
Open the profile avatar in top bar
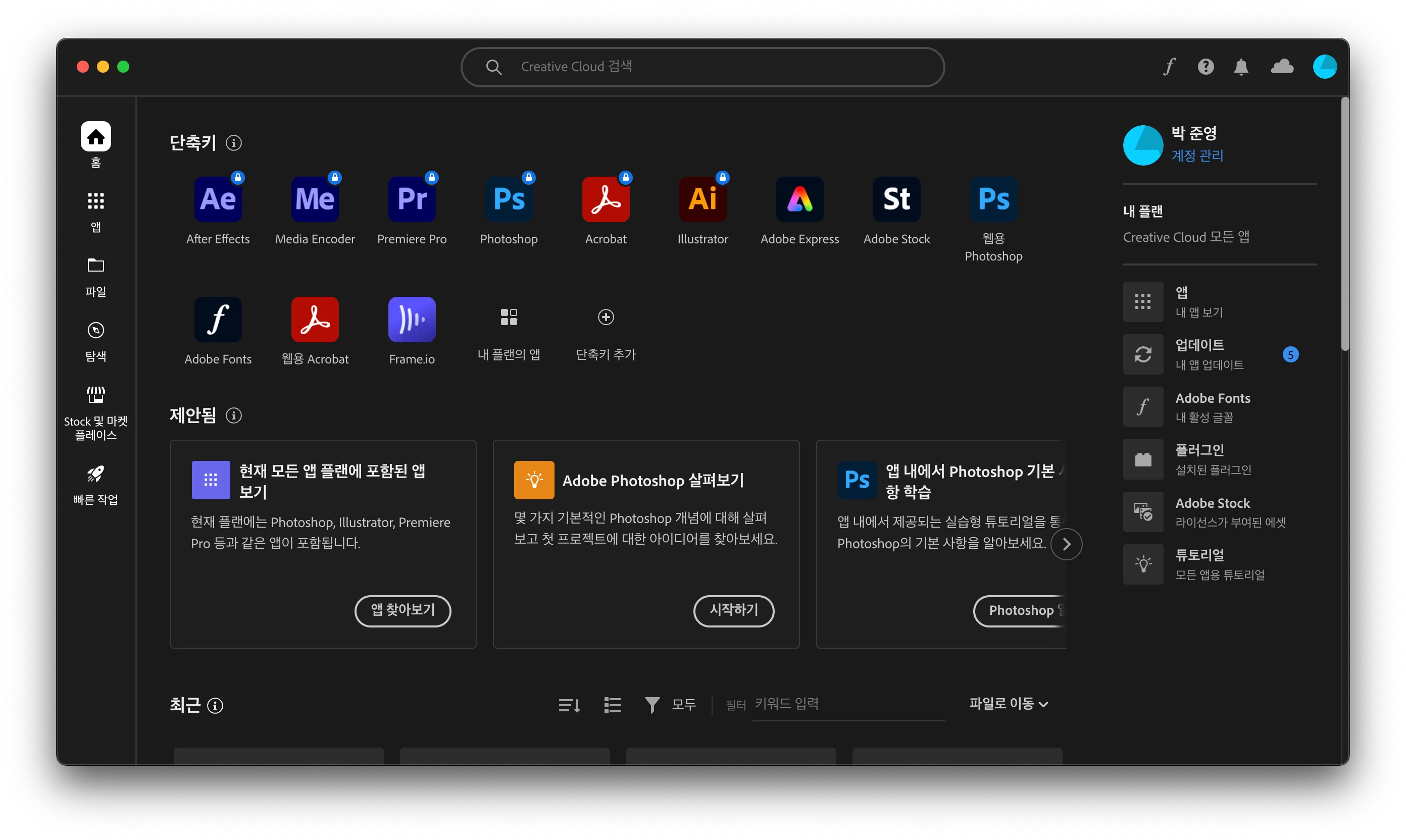point(1325,67)
